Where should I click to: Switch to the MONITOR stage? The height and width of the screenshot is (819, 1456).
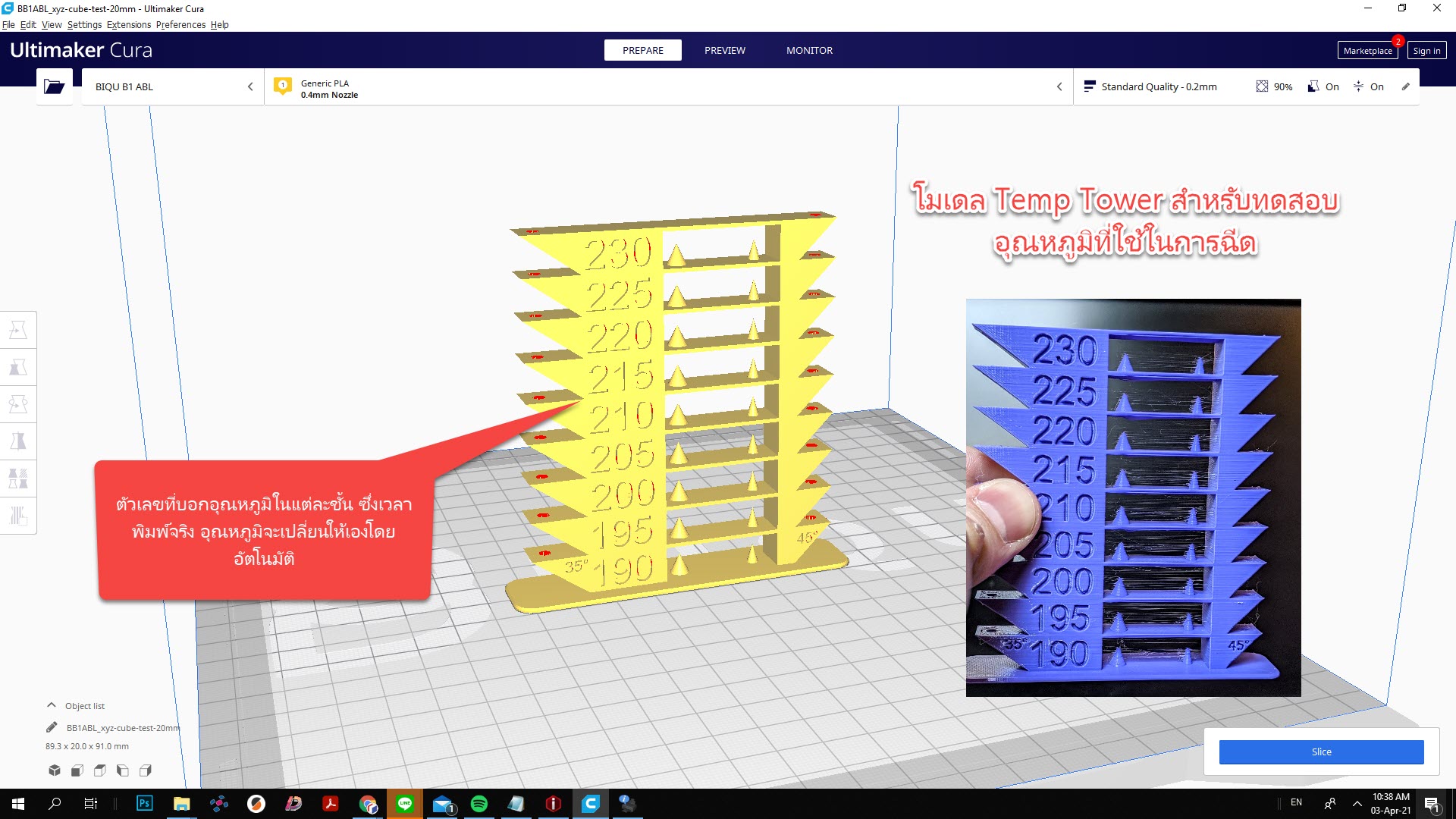pyautogui.click(x=809, y=50)
